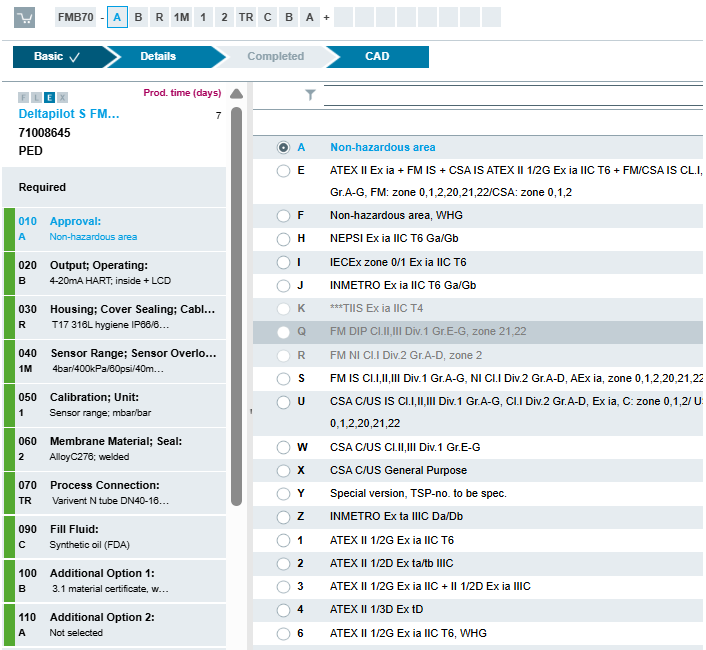Switch to the Details step tab
Image resolution: width=706 pixels, height=650 pixels.
[158, 57]
